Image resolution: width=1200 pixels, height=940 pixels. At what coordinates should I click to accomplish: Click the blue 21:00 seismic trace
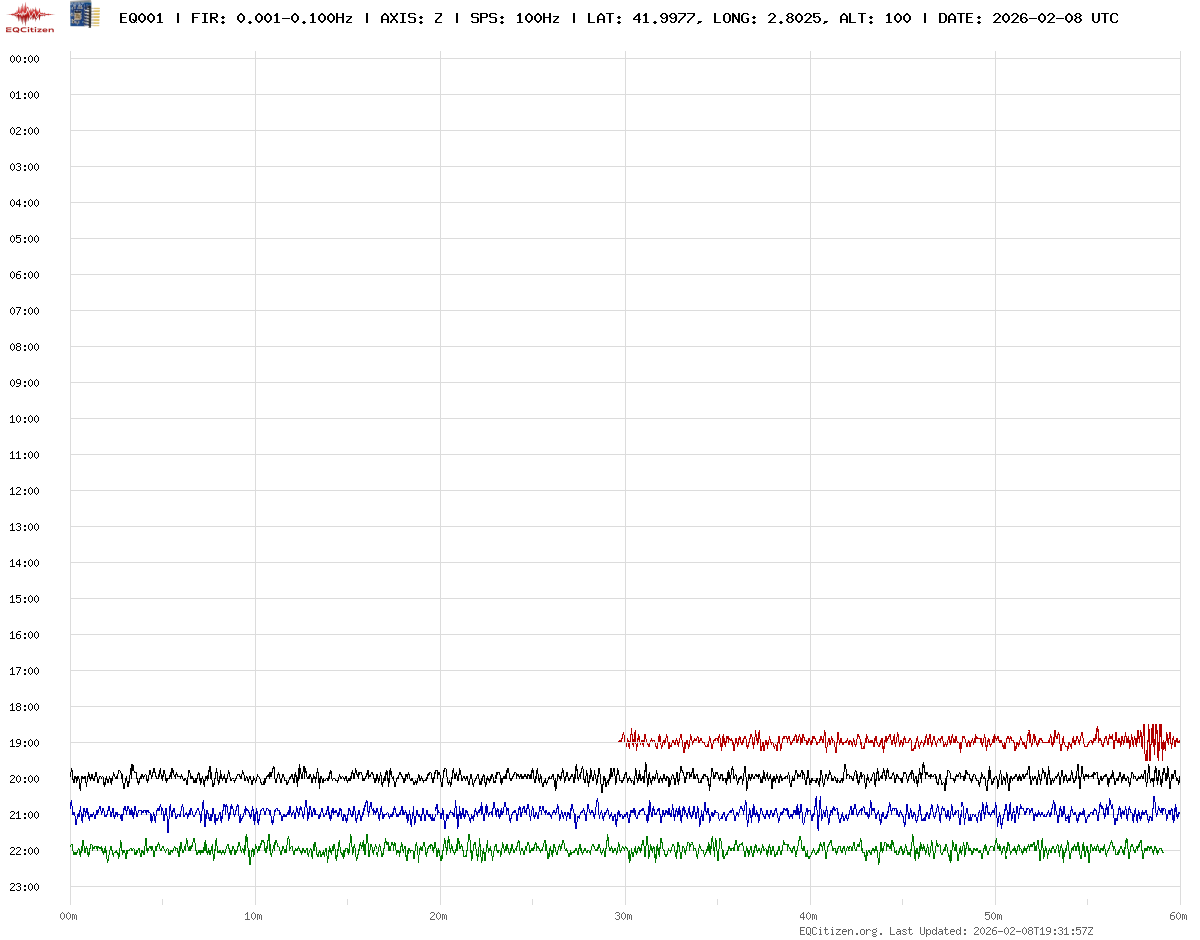tap(500, 813)
